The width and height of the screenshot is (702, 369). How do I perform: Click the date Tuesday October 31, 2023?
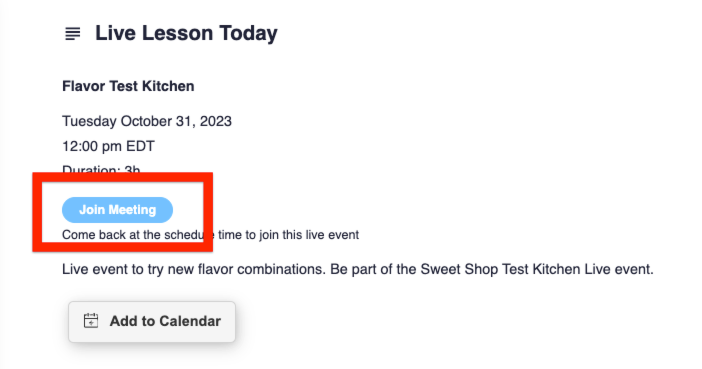[x=147, y=121]
